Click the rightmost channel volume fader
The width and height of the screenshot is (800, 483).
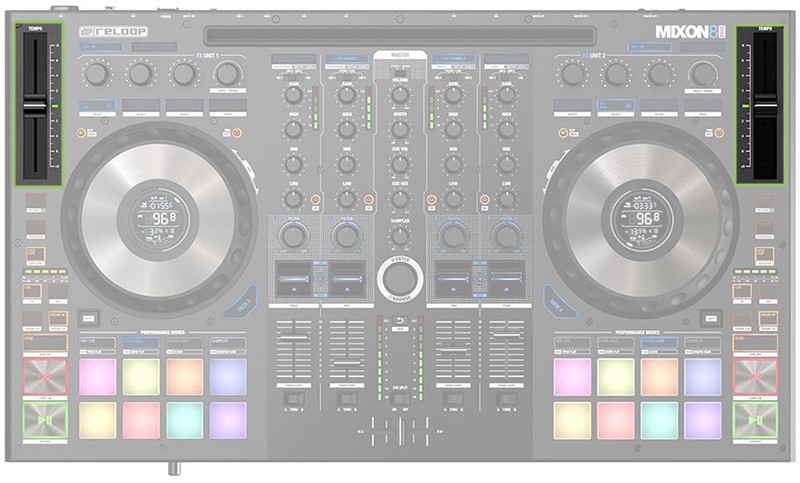(507, 334)
